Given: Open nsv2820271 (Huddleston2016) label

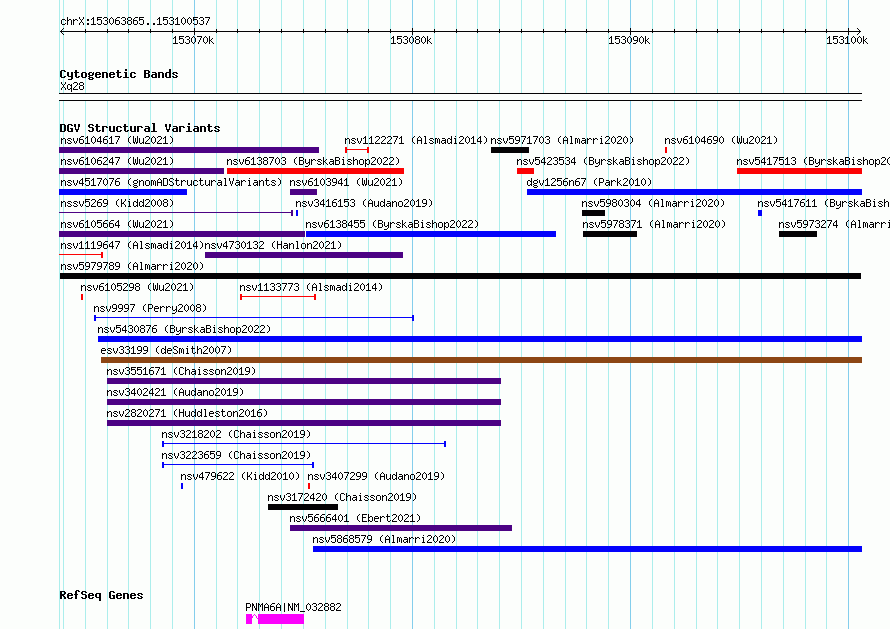Looking at the screenshot, I should (x=187, y=413).
